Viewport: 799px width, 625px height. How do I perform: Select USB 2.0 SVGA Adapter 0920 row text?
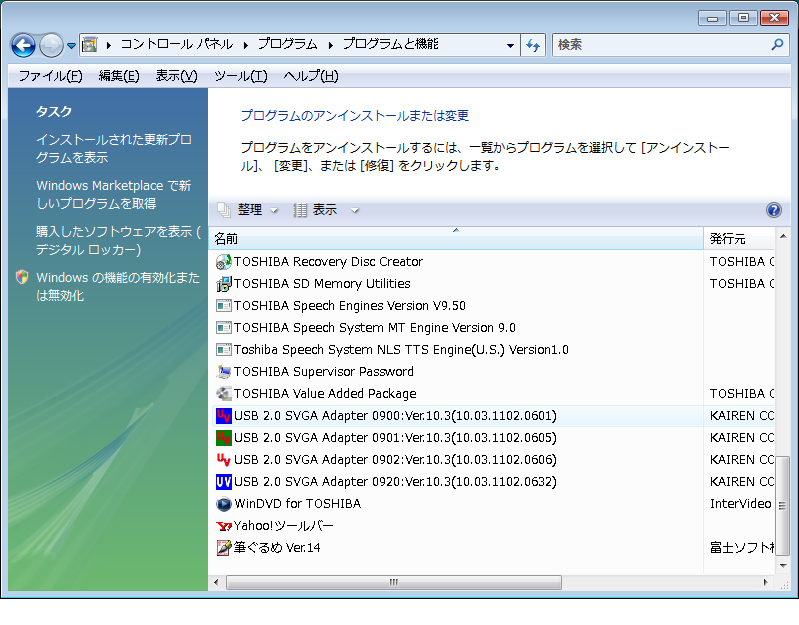click(395, 481)
